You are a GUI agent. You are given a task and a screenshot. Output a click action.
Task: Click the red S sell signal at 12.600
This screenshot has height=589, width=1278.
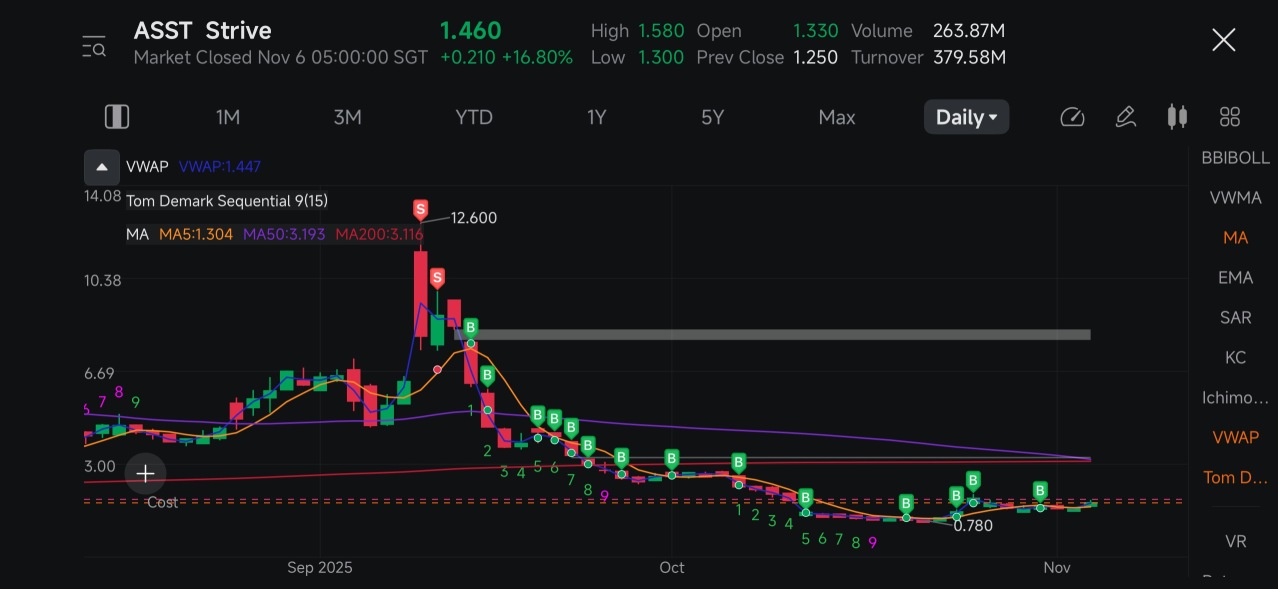tap(420, 210)
